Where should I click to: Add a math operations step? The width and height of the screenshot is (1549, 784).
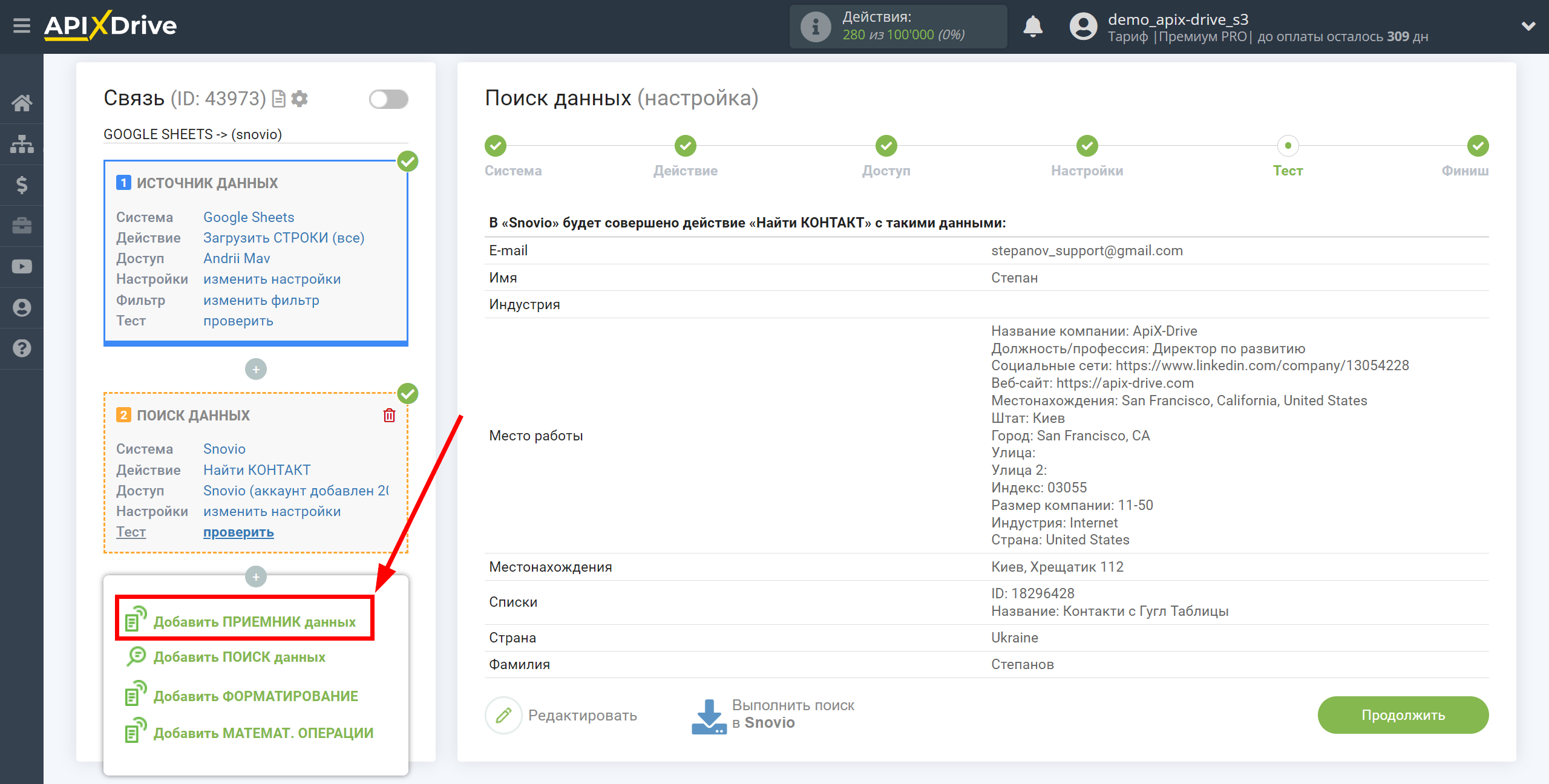click(249, 732)
